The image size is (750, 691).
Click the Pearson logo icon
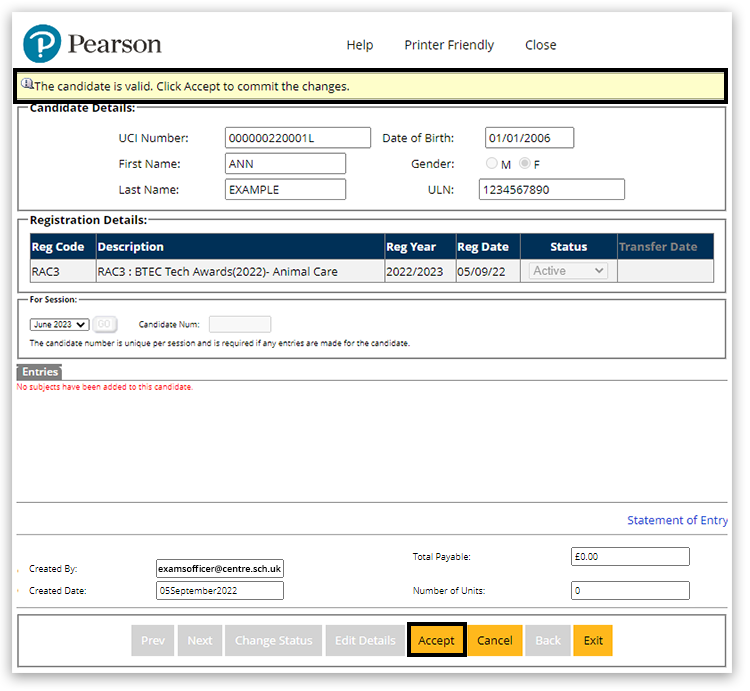pyautogui.click(x=42, y=45)
